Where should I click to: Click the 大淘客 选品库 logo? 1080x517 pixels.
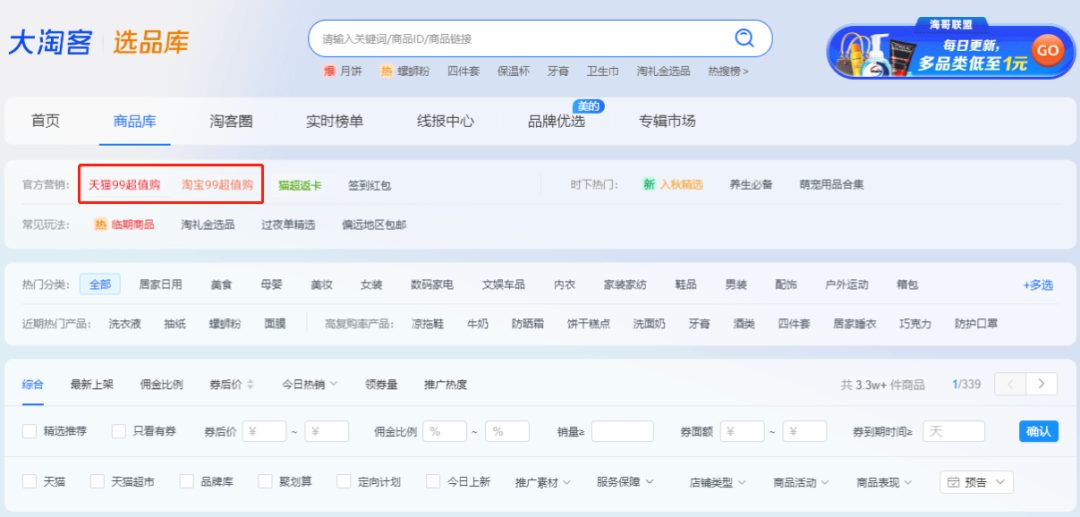pyautogui.click(x=98, y=42)
